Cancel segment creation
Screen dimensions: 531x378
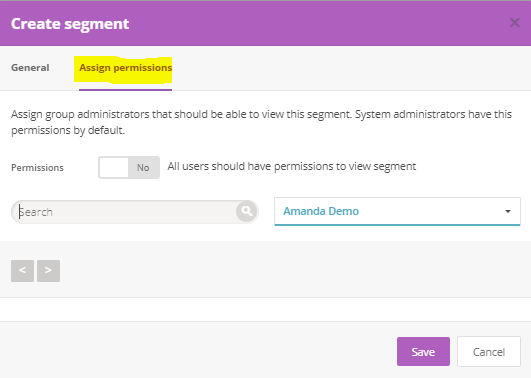tap(489, 352)
